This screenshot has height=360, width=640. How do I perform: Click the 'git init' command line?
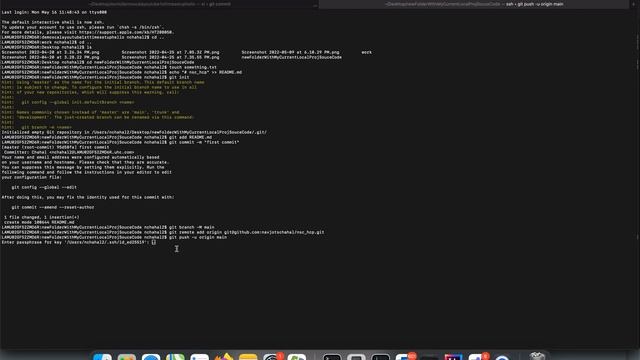coord(96,77)
